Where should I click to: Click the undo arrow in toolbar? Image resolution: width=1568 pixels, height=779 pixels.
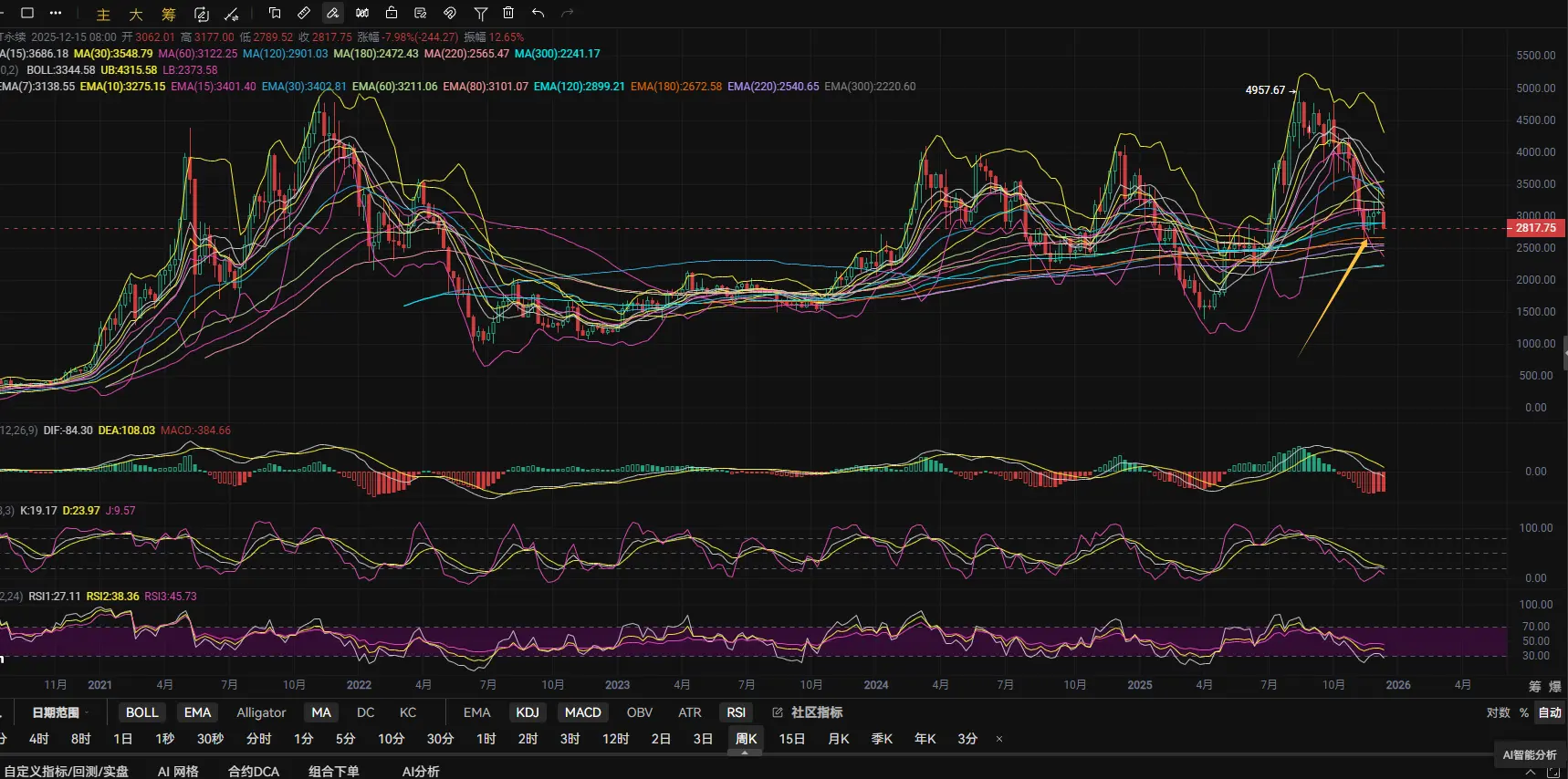click(x=538, y=13)
